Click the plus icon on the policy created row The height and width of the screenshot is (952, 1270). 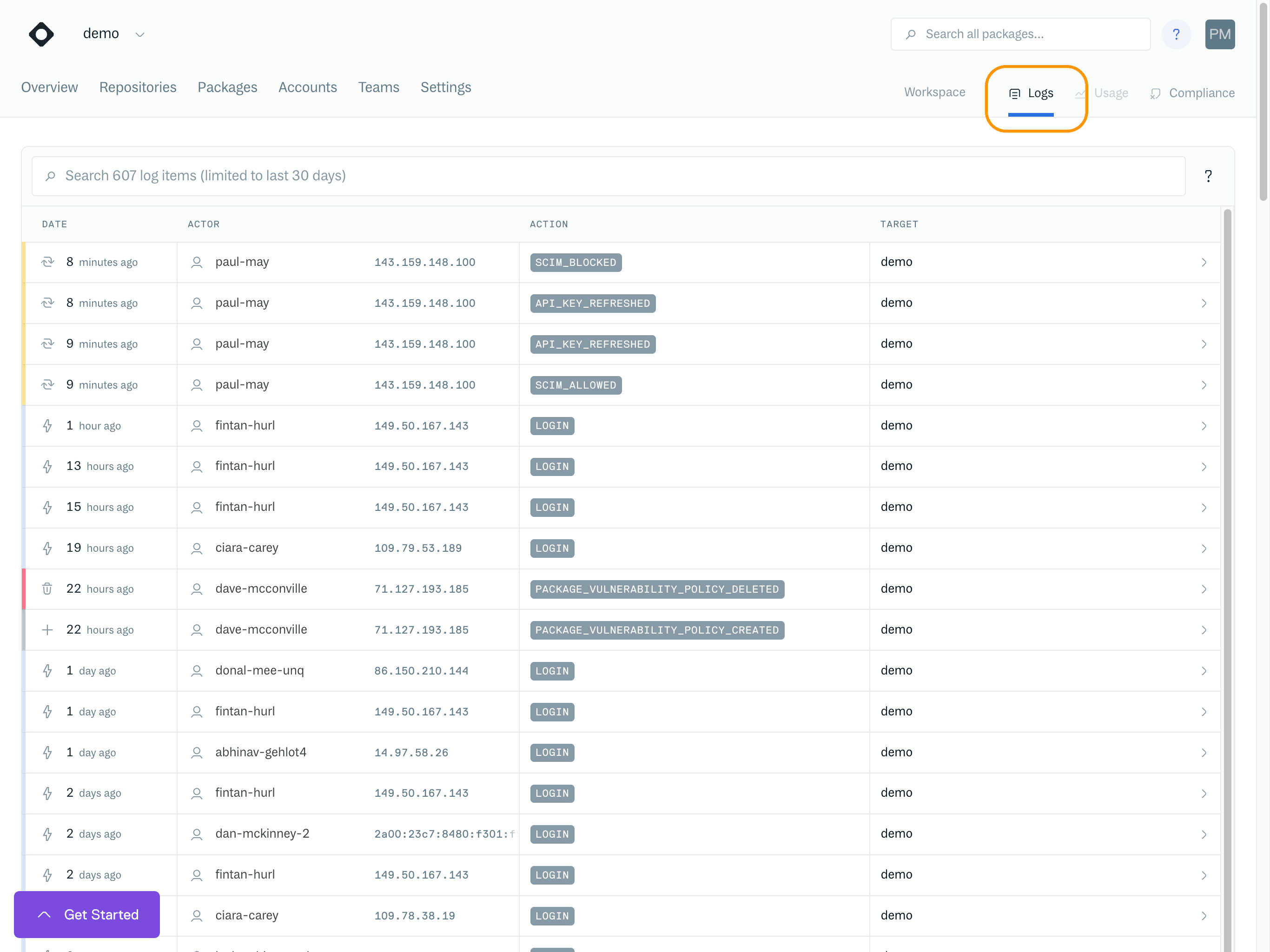point(48,629)
